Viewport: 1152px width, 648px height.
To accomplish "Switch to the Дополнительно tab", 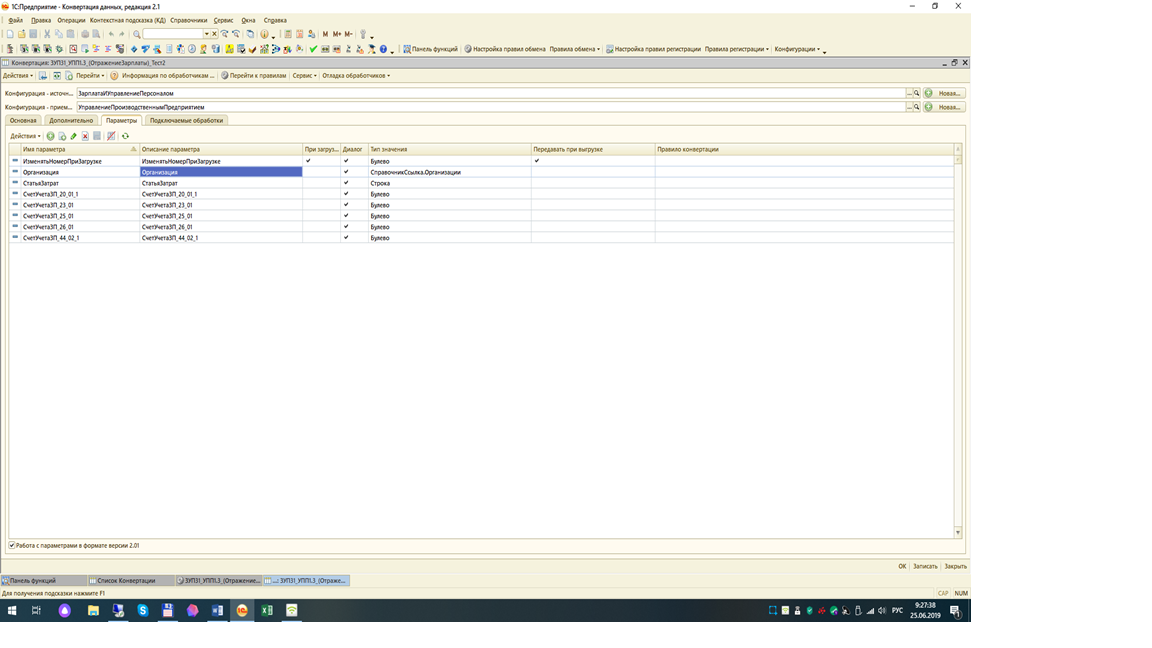I will tap(71, 120).
